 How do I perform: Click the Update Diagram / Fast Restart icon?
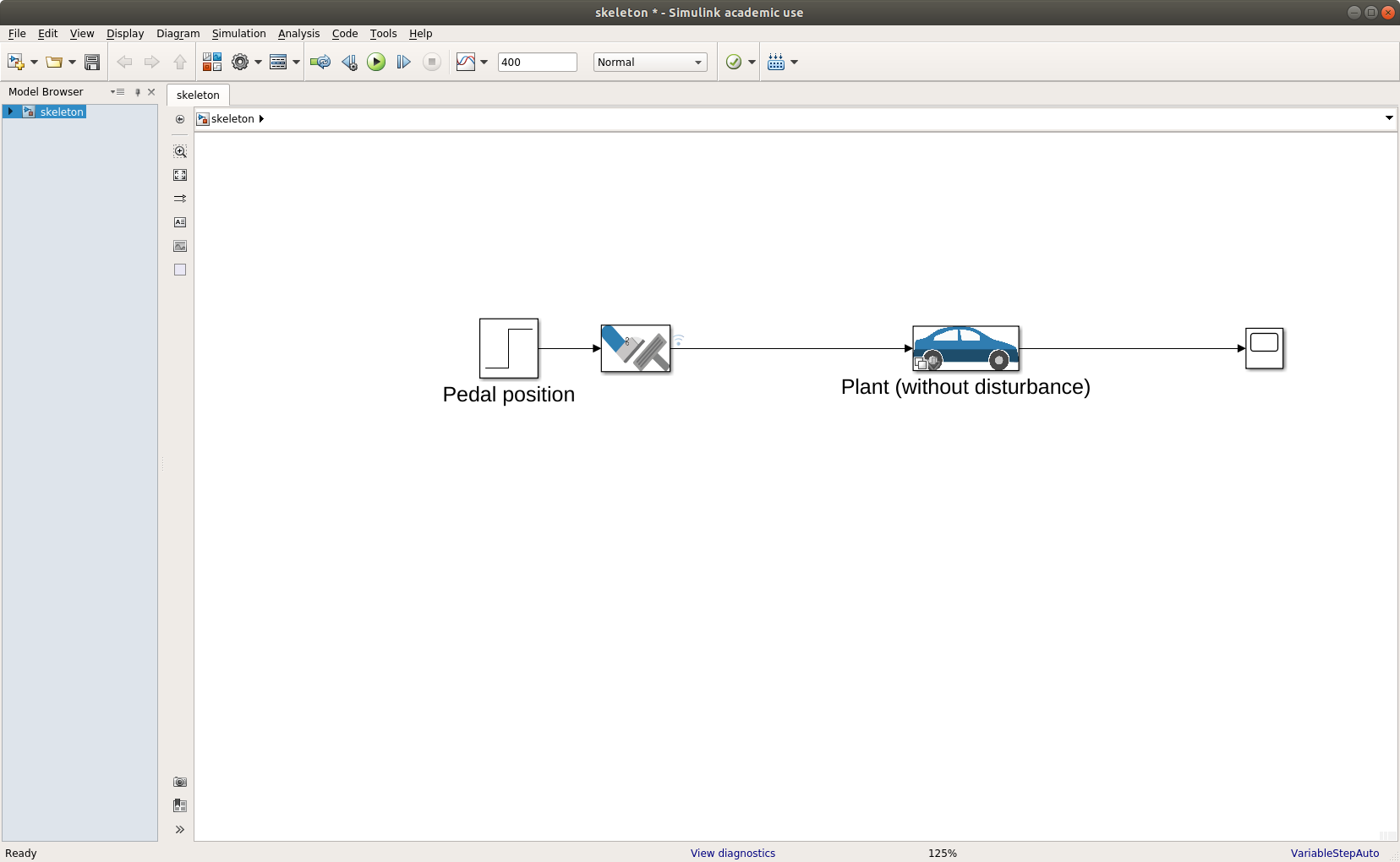[320, 62]
